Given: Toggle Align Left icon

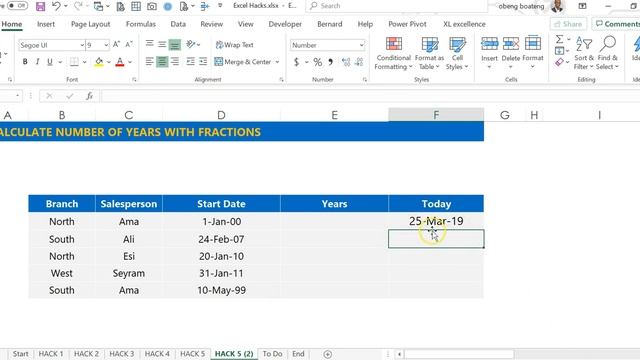Looking at the screenshot, I should [150, 62].
